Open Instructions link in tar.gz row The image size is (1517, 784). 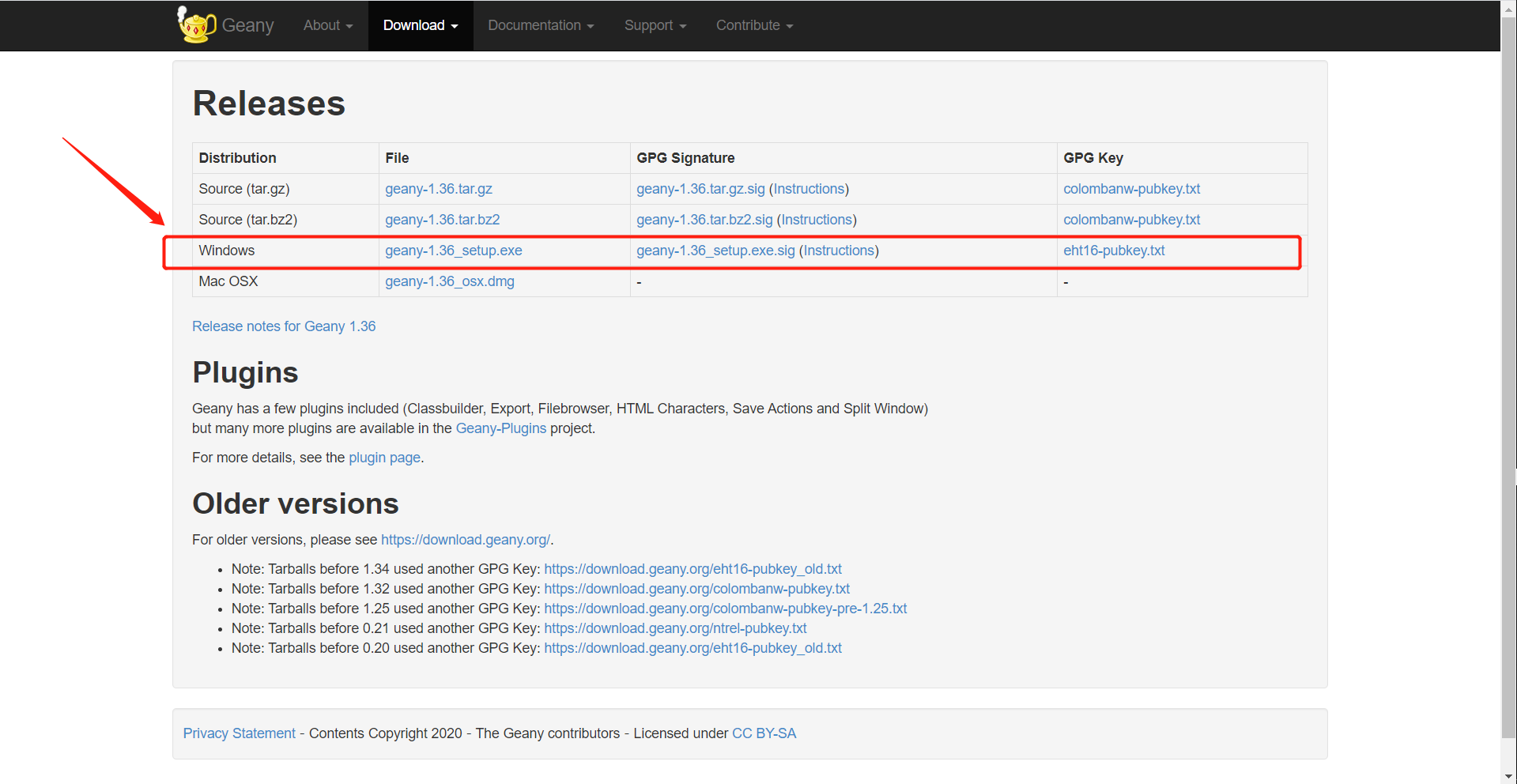coord(809,189)
